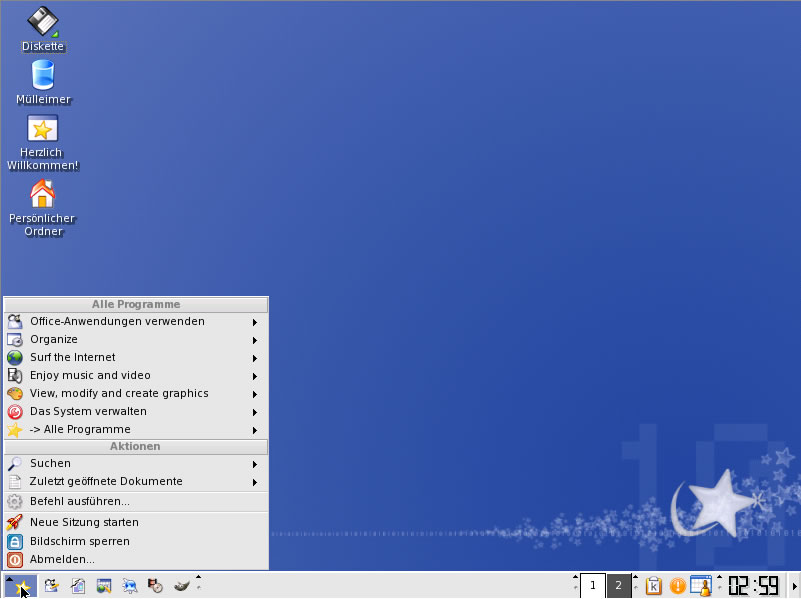
Task: Expand Zuletzt geöffnete Dokumente submenu
Action: 106,482
